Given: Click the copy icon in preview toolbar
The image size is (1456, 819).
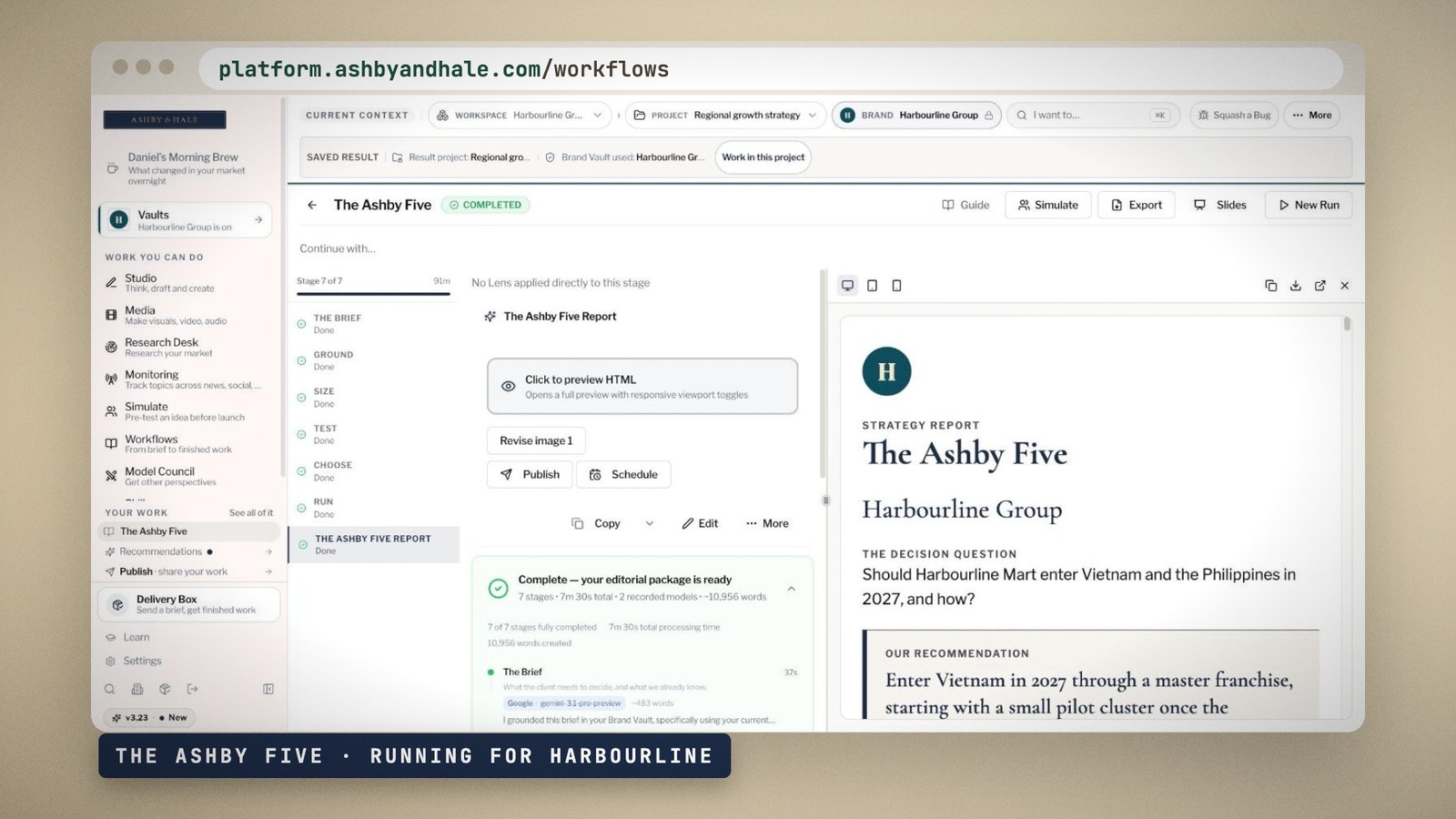Looking at the screenshot, I should (x=1271, y=286).
